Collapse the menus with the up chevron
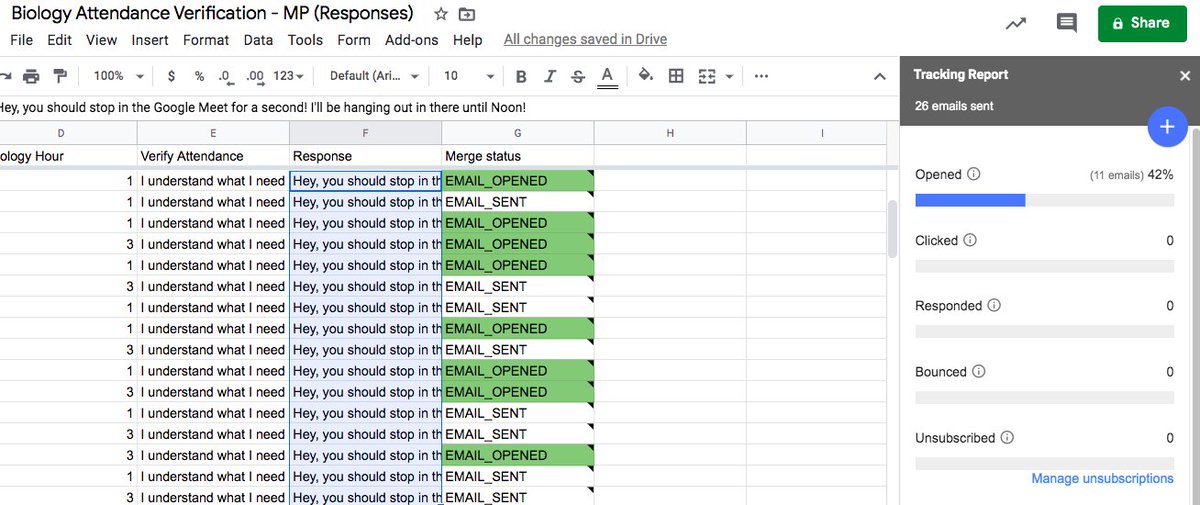 tap(879, 76)
